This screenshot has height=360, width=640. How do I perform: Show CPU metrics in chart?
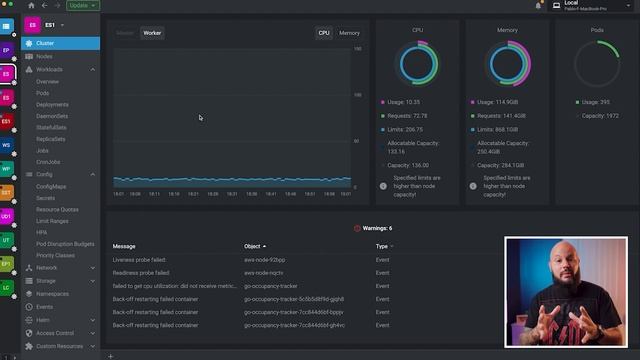[x=324, y=33]
